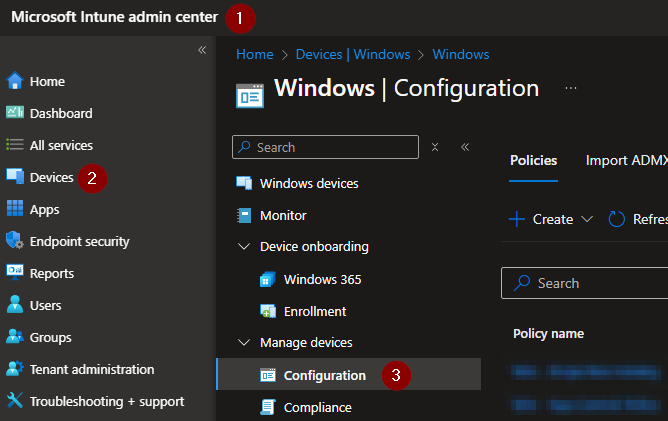
Task: Open the Create dropdown arrow
Action: (587, 219)
